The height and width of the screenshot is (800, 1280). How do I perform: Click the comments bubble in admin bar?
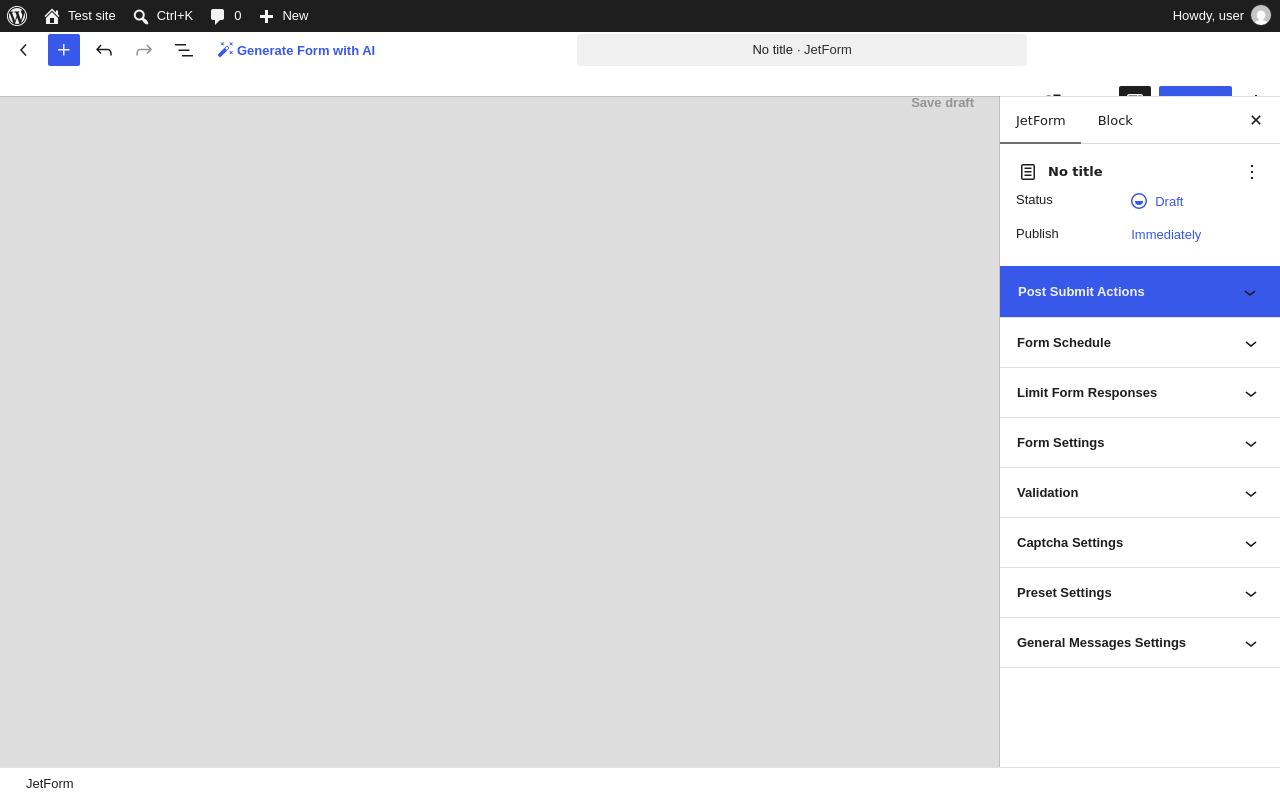point(226,16)
